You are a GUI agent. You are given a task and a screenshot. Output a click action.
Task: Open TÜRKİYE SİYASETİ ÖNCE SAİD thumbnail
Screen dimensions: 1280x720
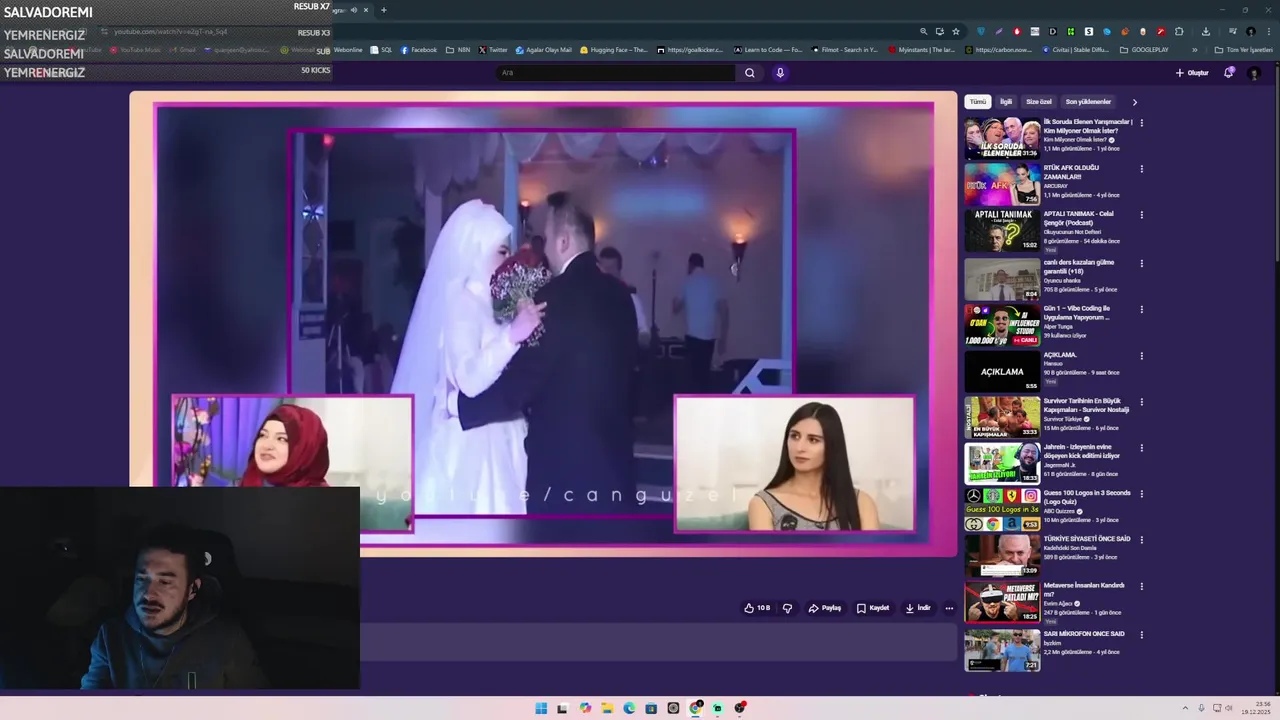[1002, 556]
